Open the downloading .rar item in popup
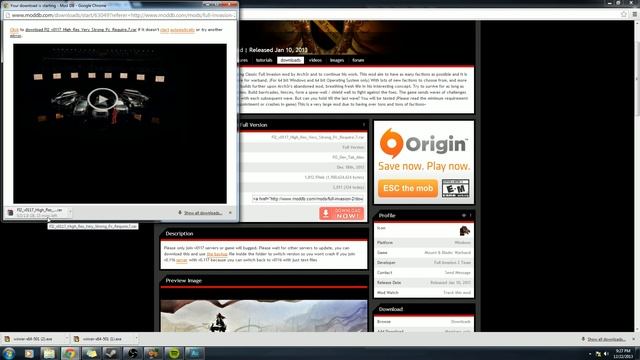 pos(36,212)
